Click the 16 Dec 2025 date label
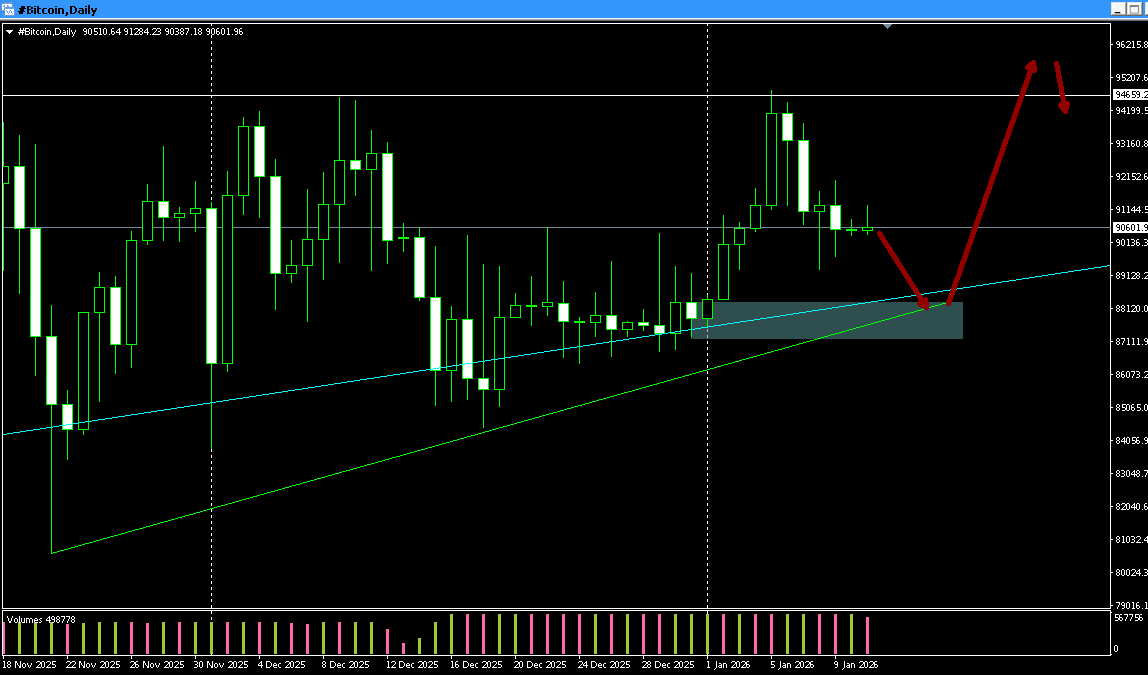Image resolution: width=1148 pixels, height=675 pixels. 476,665
